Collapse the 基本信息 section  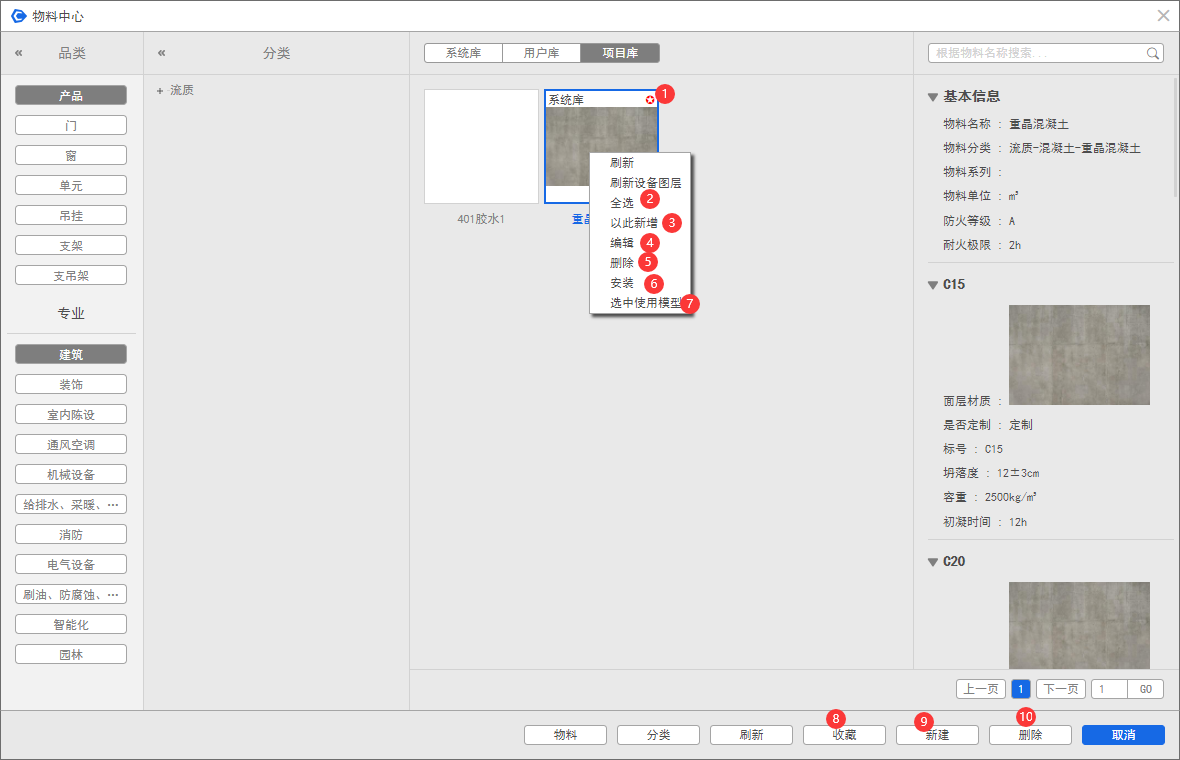pos(932,97)
